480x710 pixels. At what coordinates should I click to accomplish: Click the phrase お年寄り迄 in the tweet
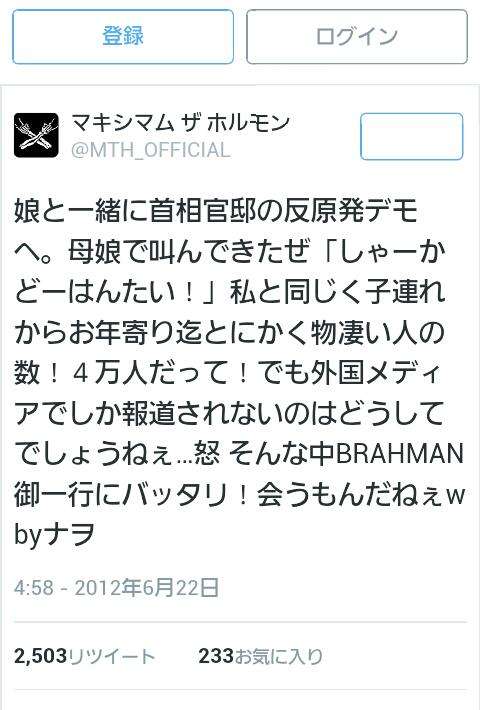137,333
